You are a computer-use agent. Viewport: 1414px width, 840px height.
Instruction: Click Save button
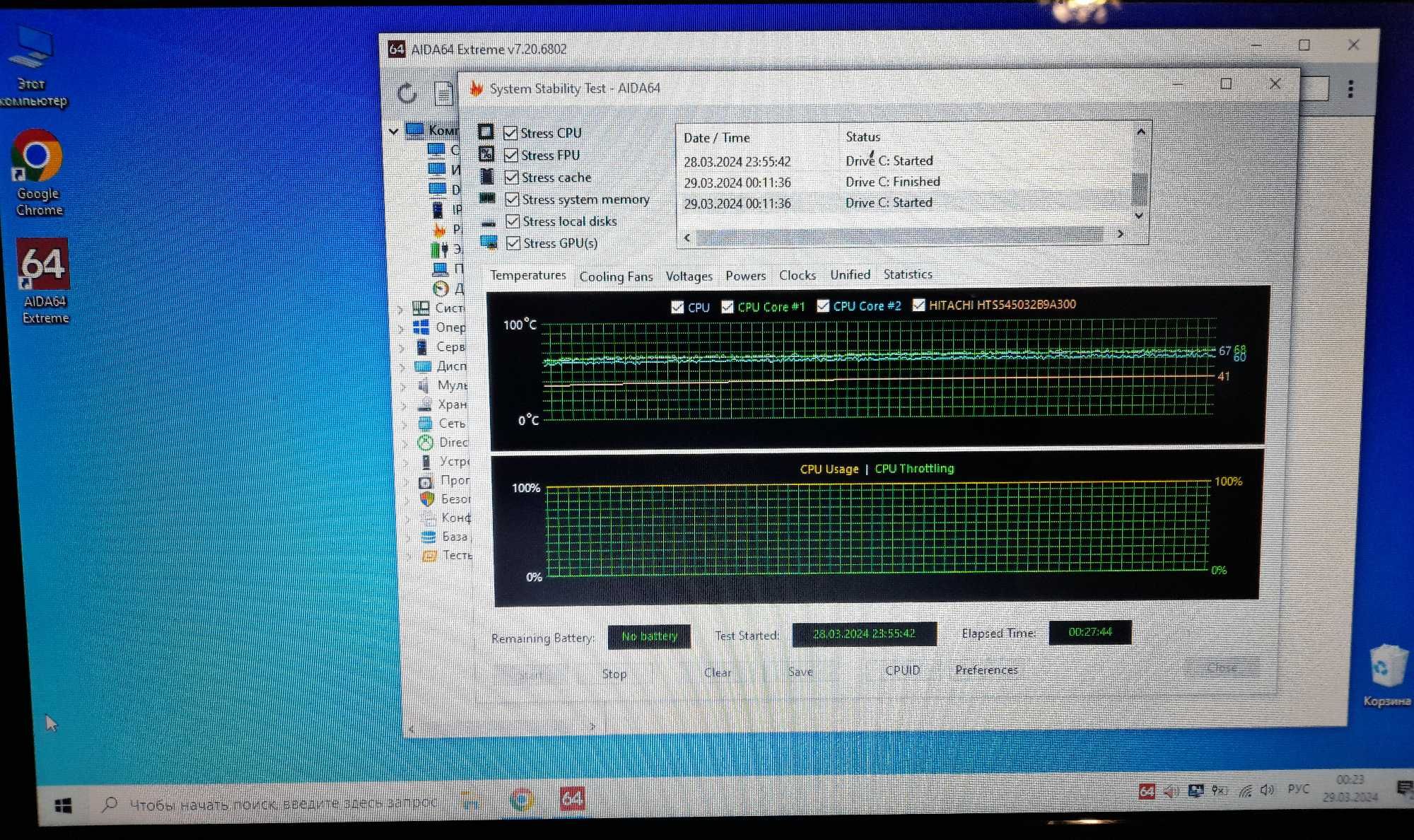click(800, 672)
